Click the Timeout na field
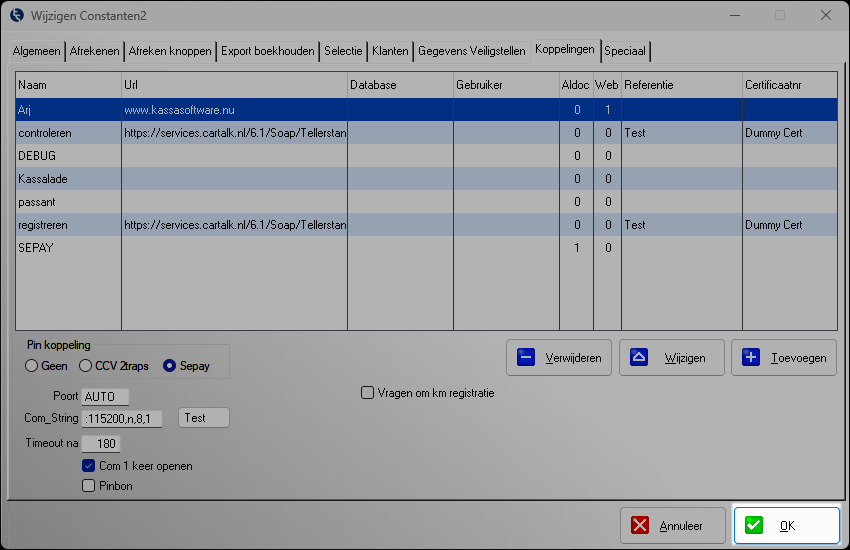 pyautogui.click(x=102, y=443)
